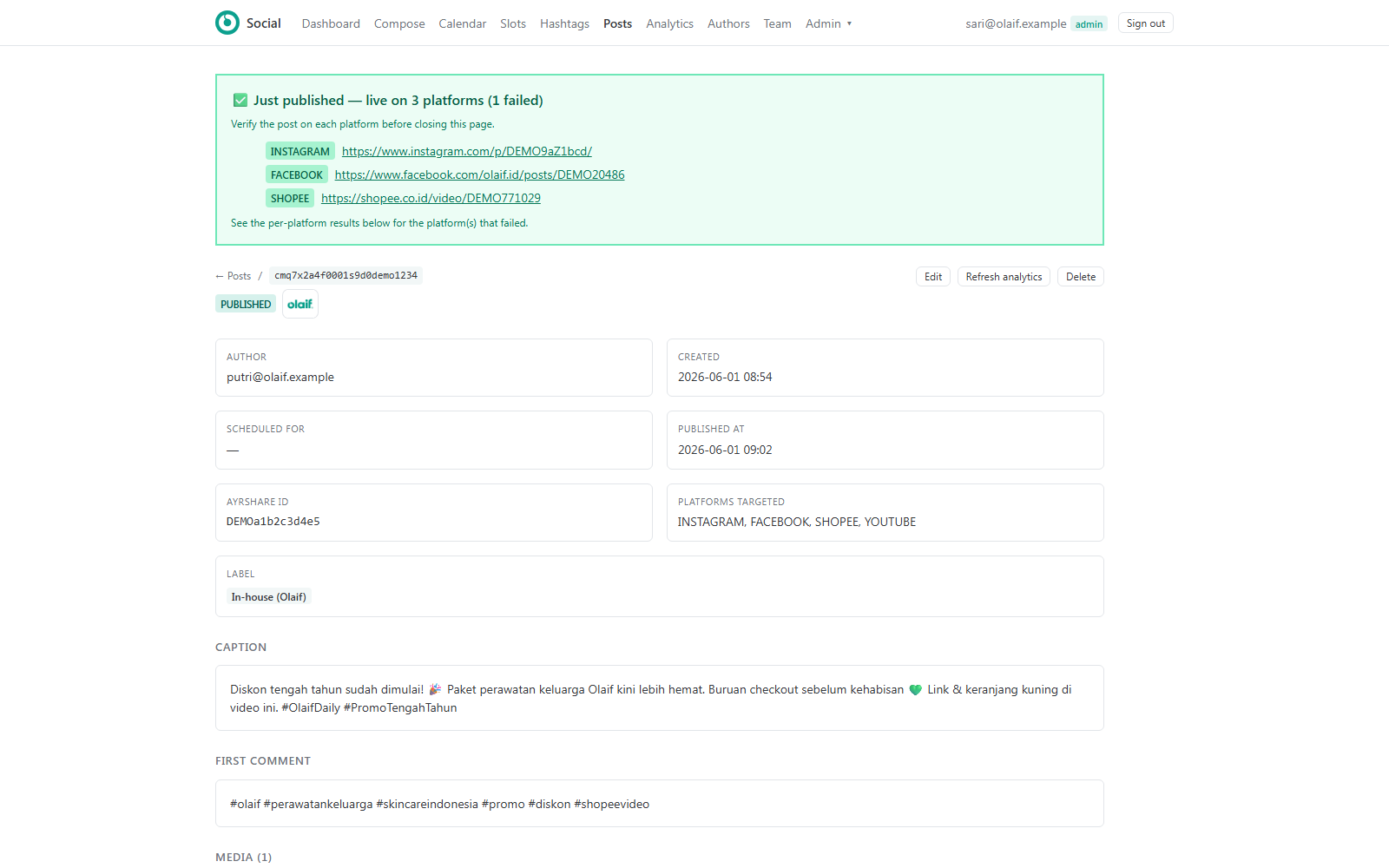The height and width of the screenshot is (868, 1389).
Task: Click the Social brand name
Action: click(264, 23)
